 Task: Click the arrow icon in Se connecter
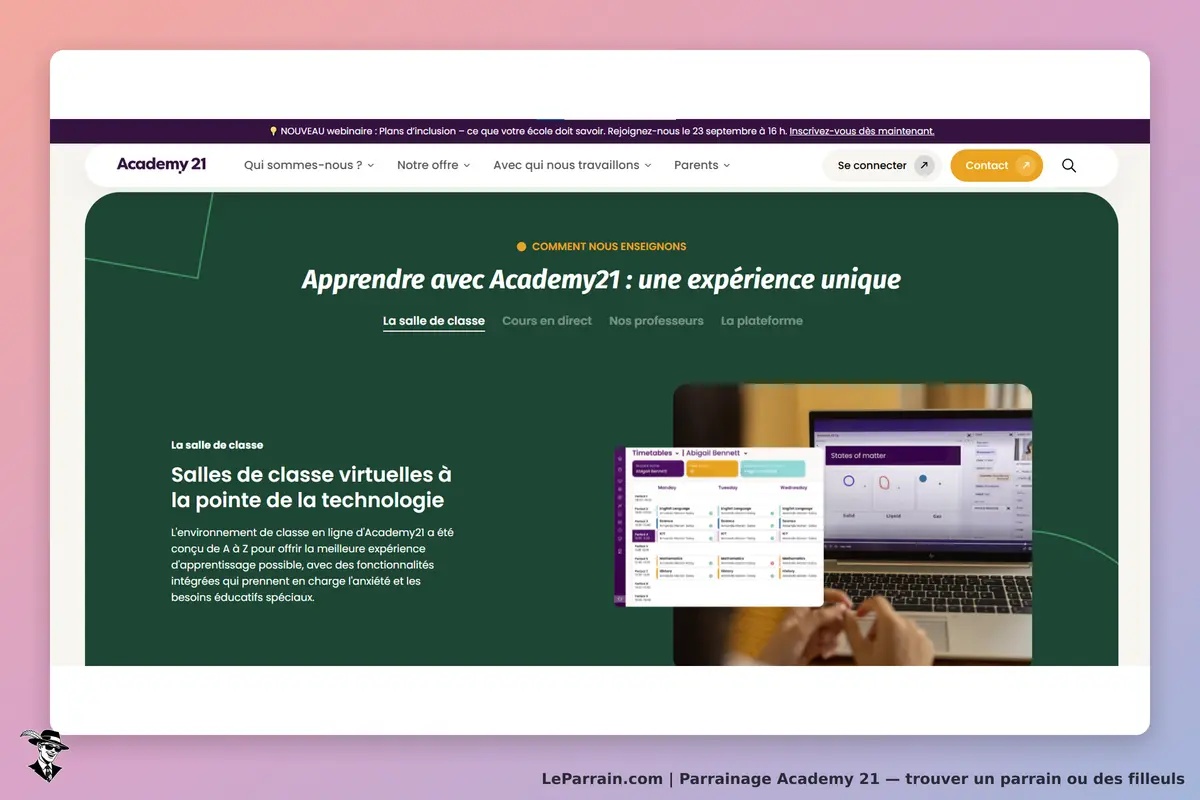pos(924,166)
